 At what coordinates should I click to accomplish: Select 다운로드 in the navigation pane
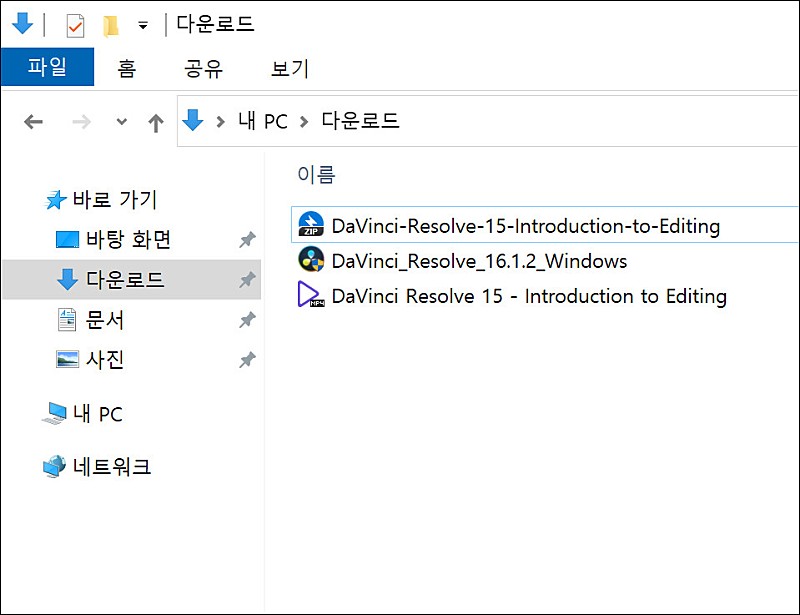pos(125,280)
